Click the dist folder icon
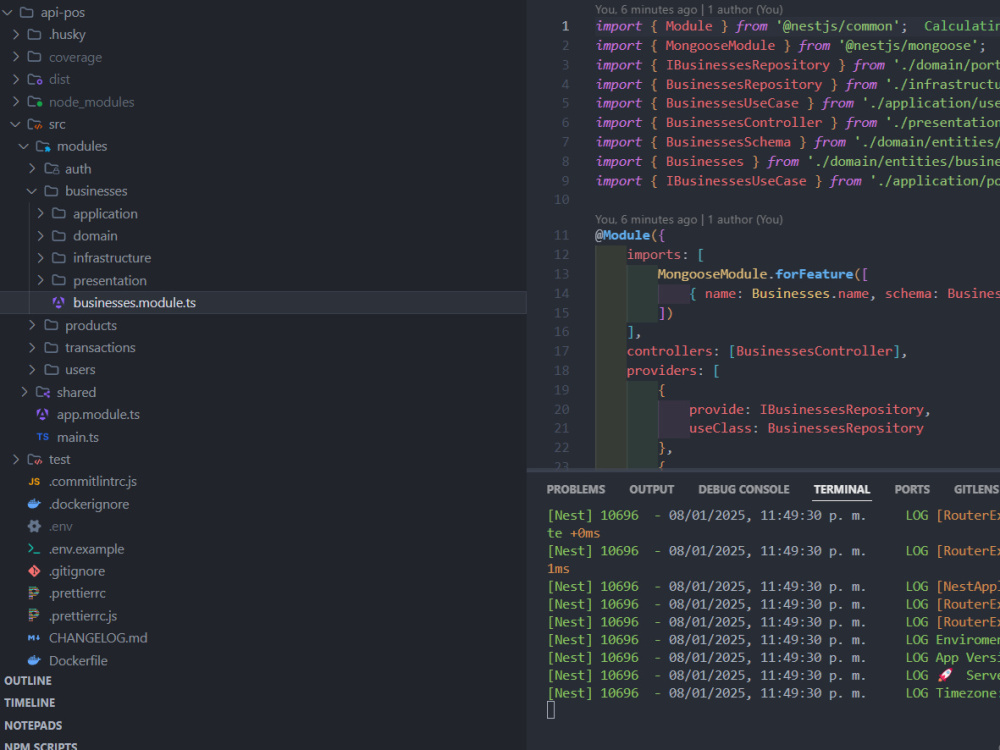1000x750 pixels. 34,79
